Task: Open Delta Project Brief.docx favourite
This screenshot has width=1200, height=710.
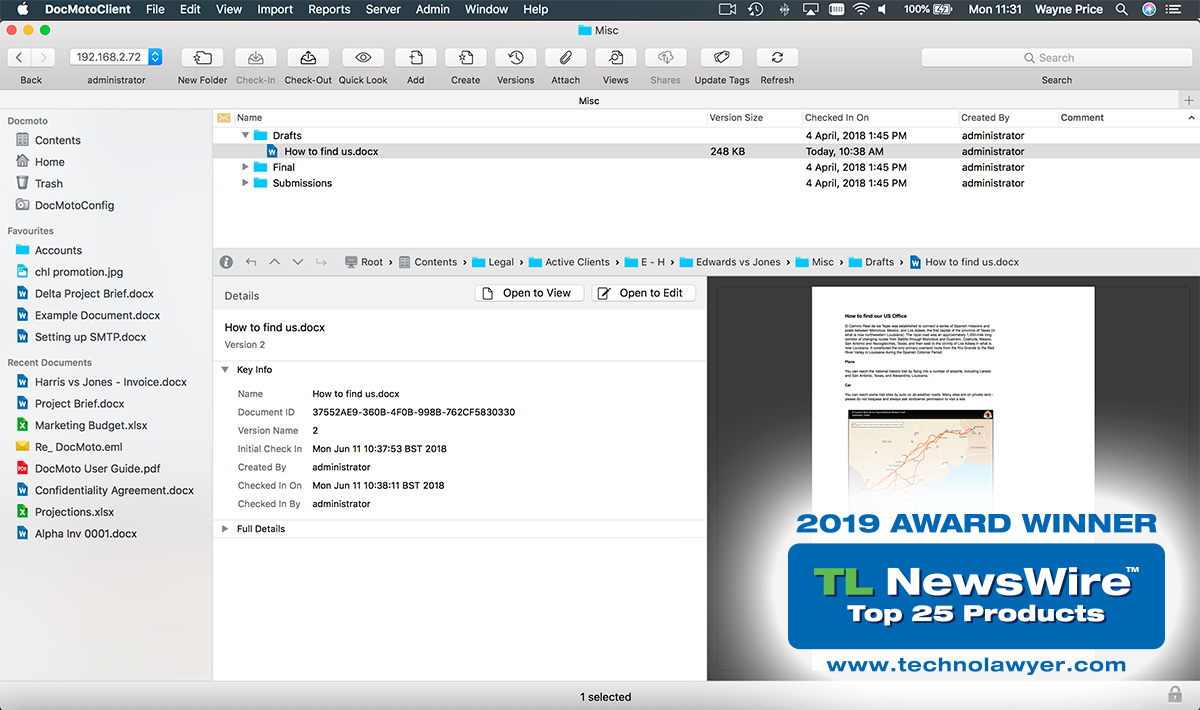Action: point(86,294)
